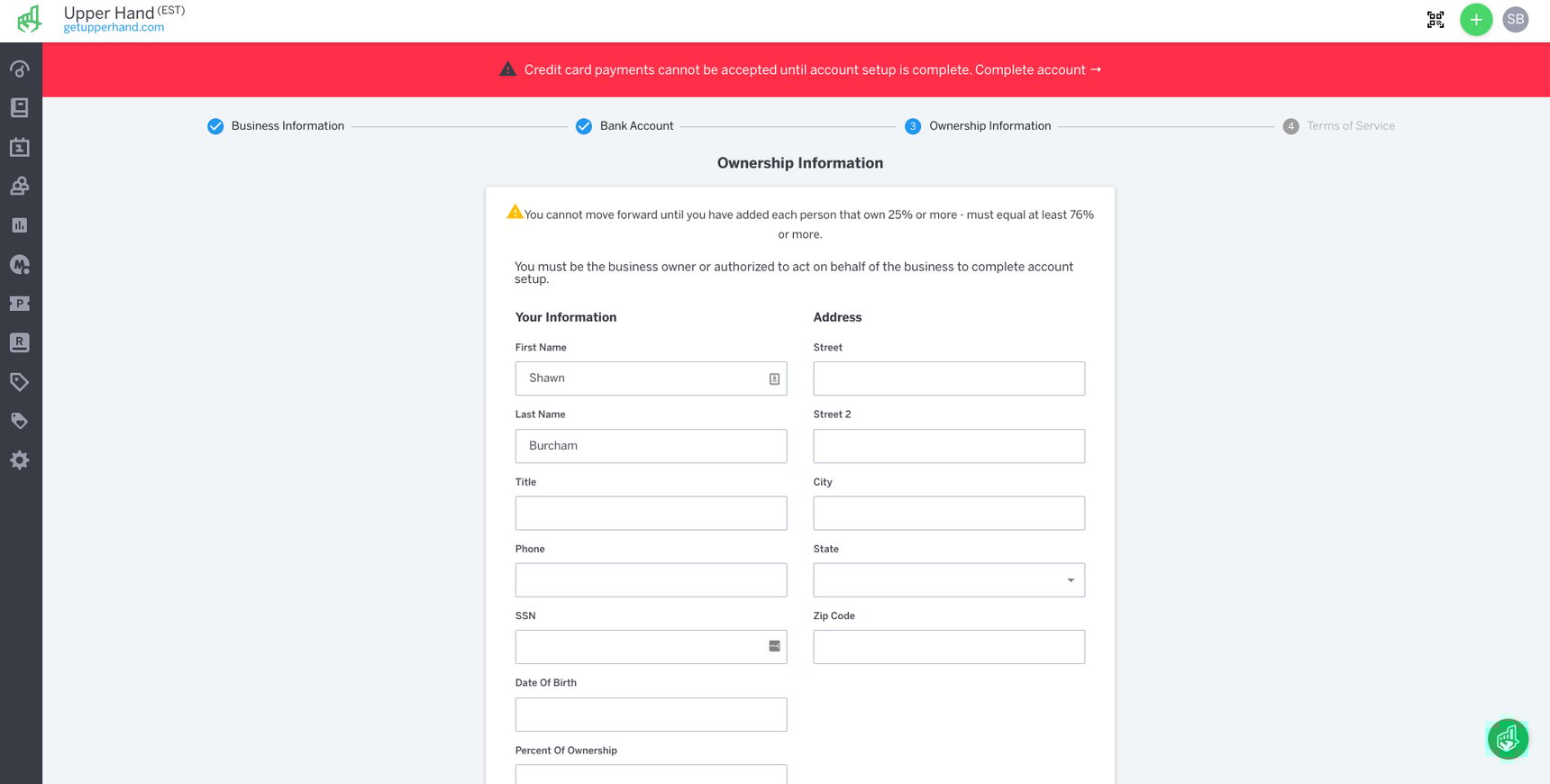Screen dimensions: 1550x784
Task: Open the reports bar chart icon
Action: click(19, 225)
